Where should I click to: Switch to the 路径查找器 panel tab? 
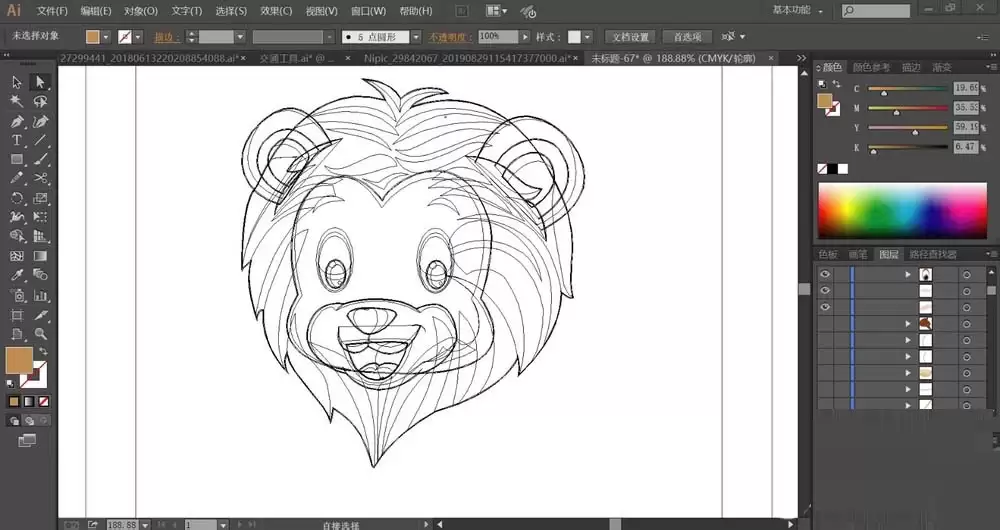pos(932,254)
